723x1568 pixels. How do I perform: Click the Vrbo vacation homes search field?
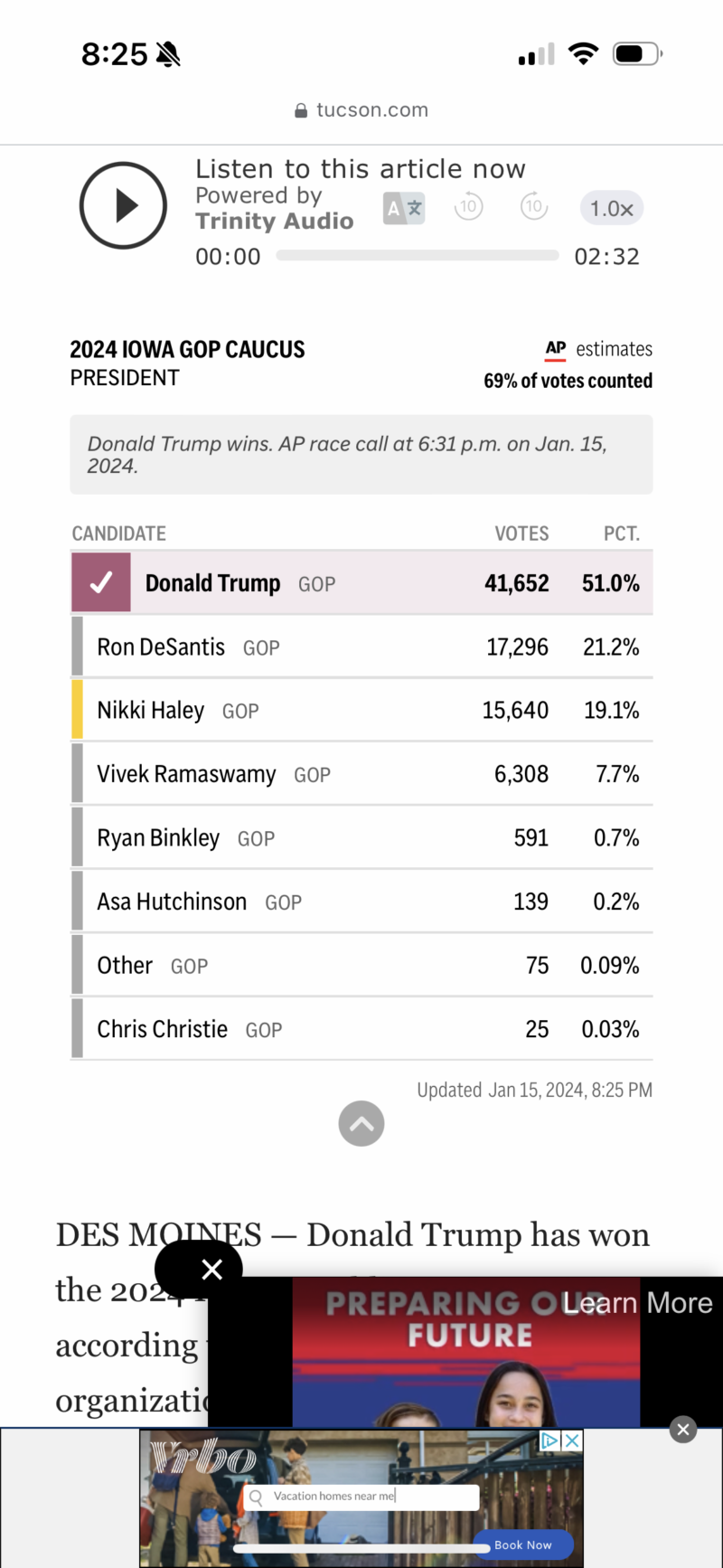(361, 1497)
